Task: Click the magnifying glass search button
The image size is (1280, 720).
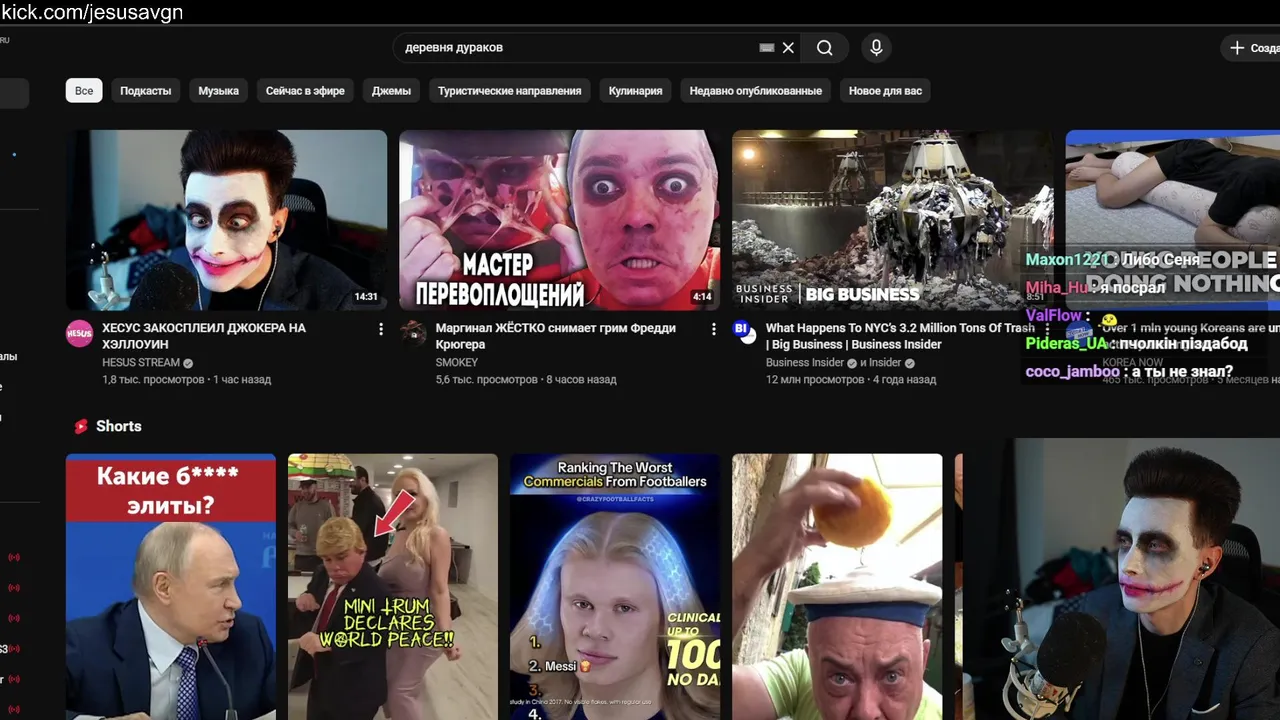Action: tap(824, 48)
